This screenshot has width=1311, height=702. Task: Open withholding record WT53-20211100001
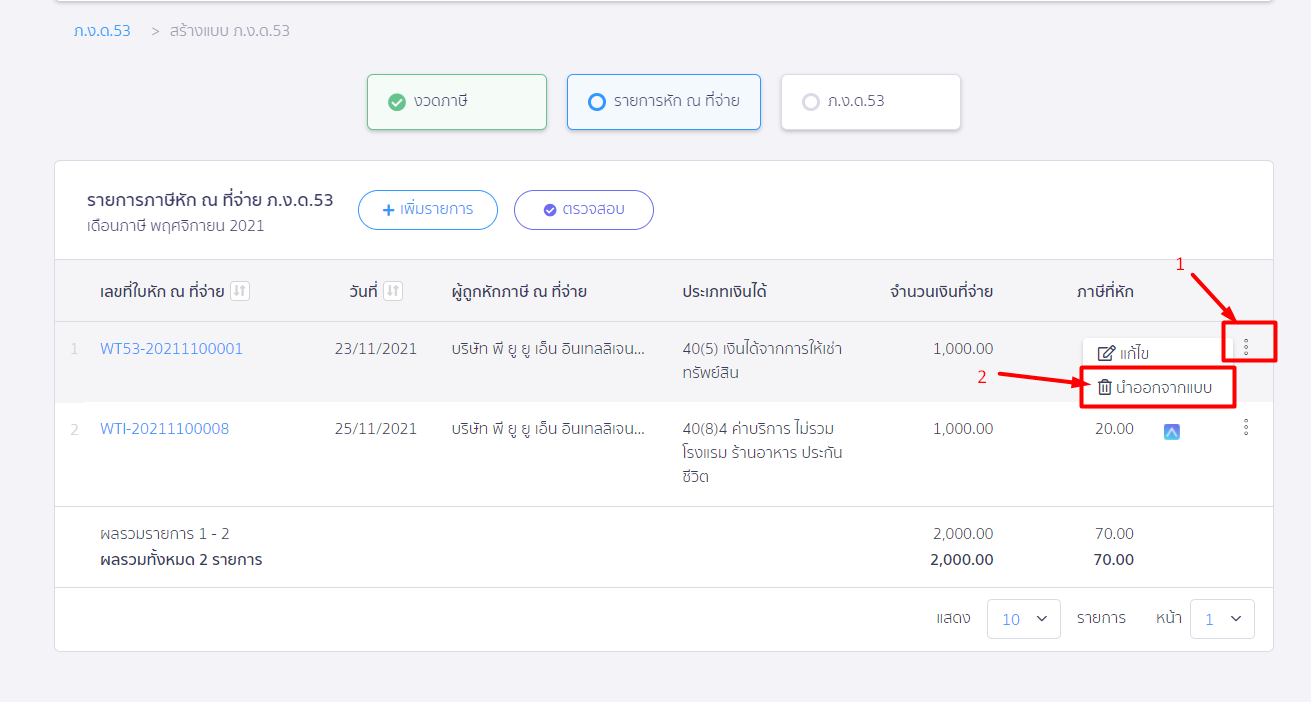[171, 347]
